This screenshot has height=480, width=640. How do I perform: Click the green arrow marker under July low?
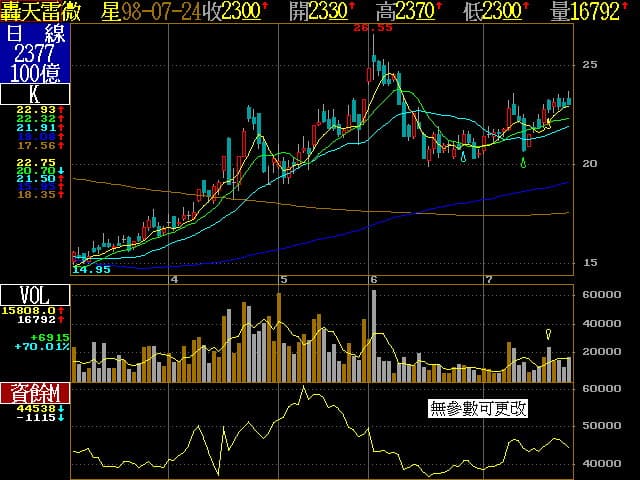pos(524,161)
